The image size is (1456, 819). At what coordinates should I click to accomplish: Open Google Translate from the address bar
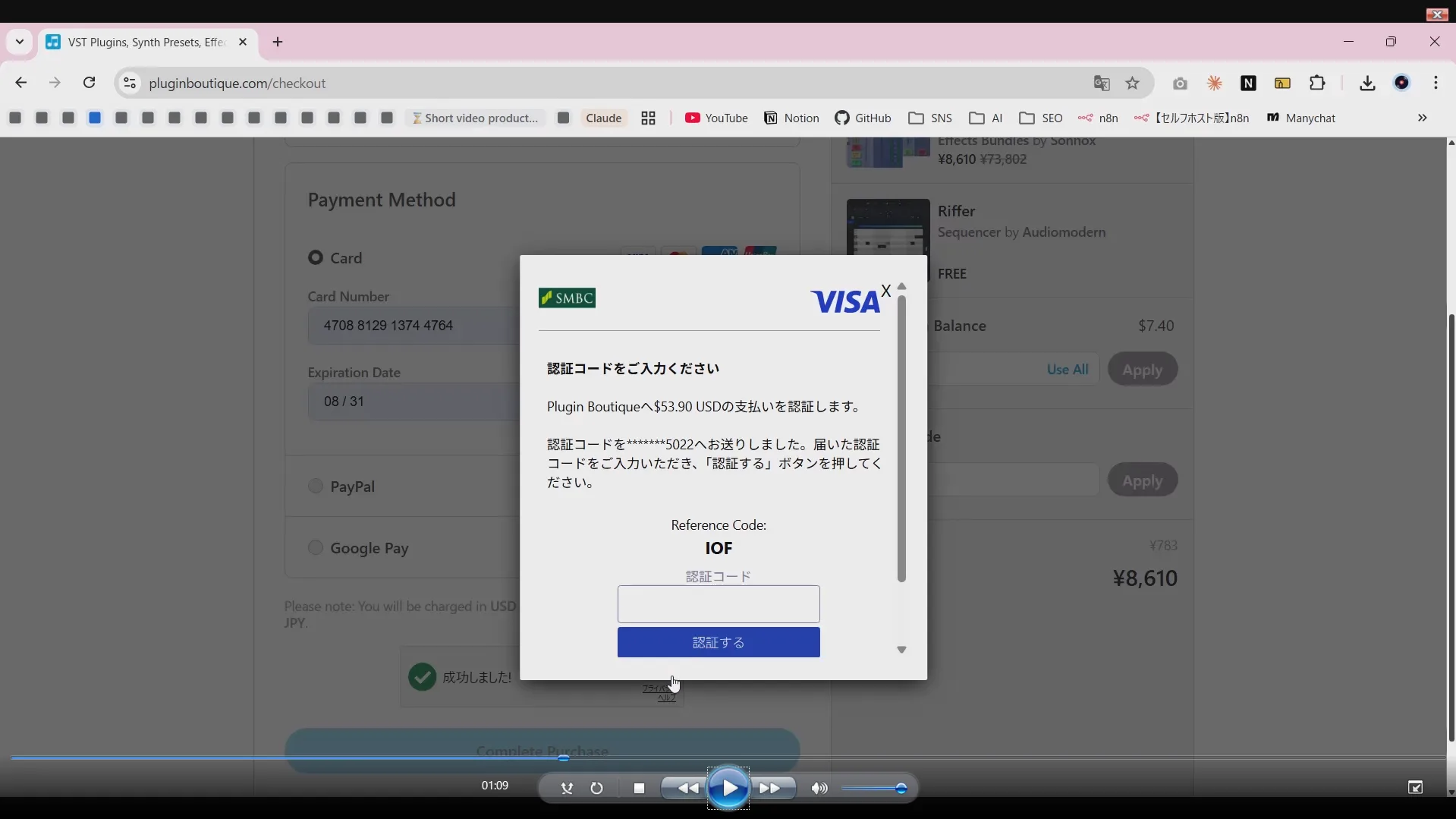tap(1102, 83)
